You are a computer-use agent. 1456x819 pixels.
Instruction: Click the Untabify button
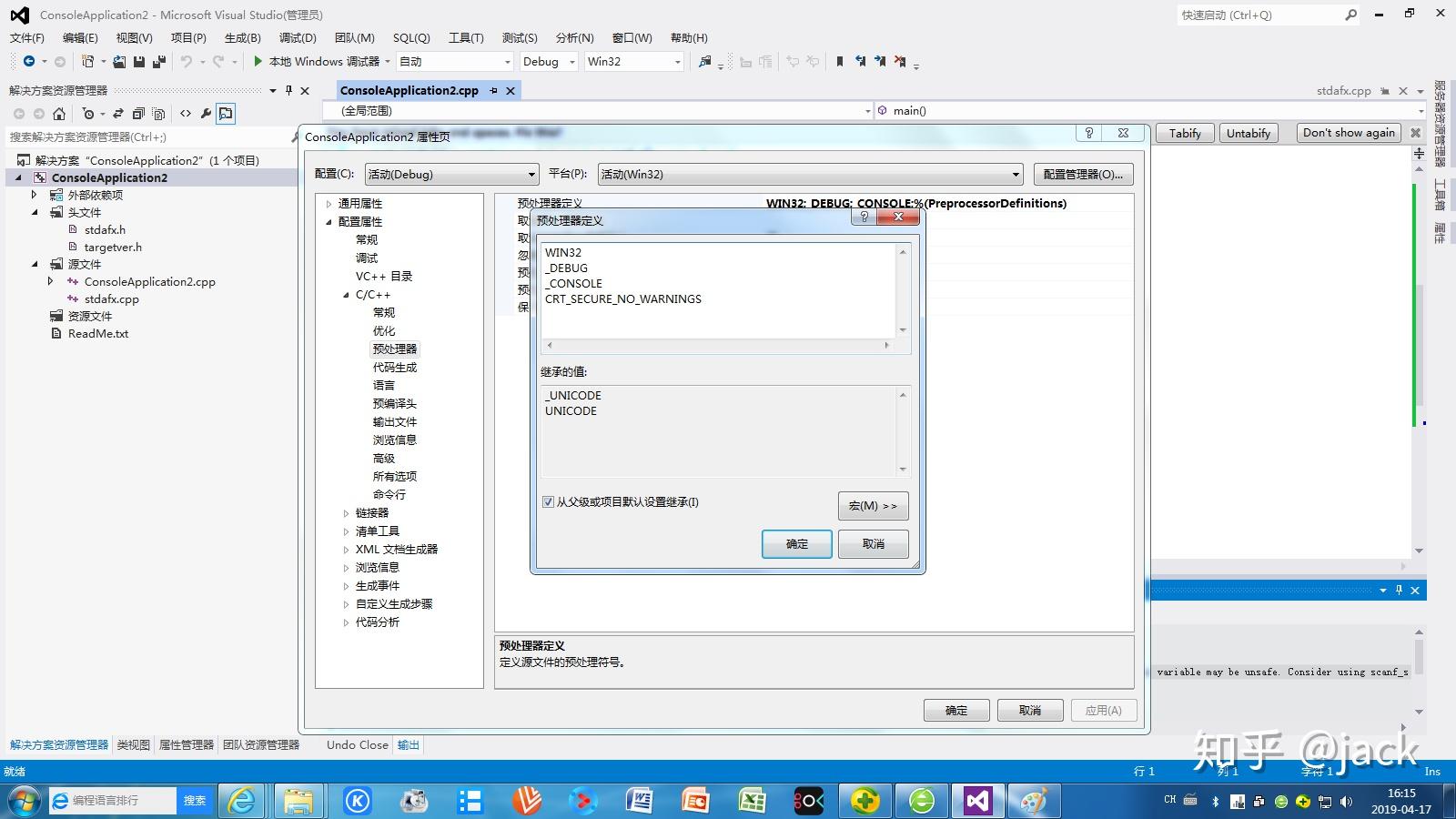pos(1249,133)
